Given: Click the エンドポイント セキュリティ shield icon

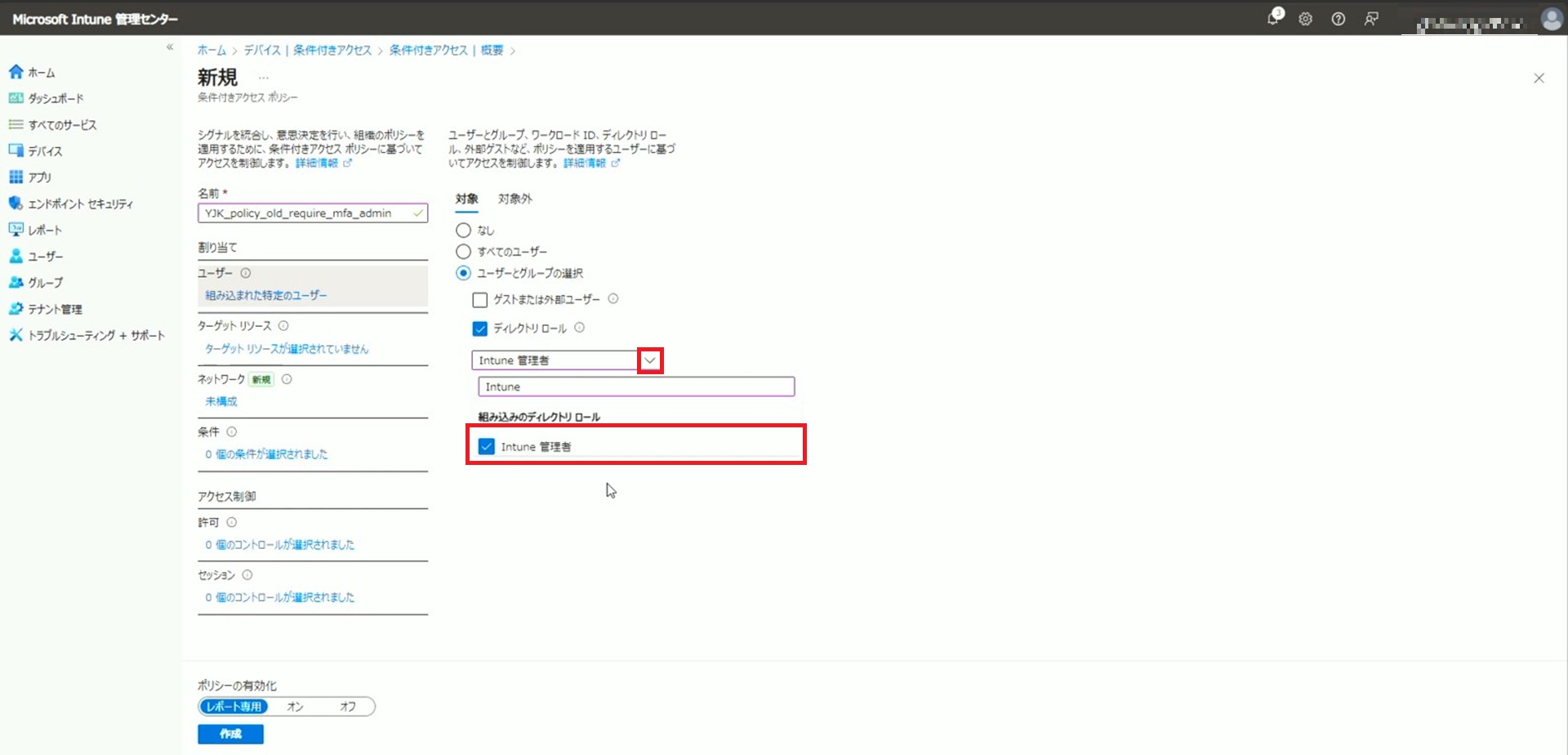Looking at the screenshot, I should [16, 203].
